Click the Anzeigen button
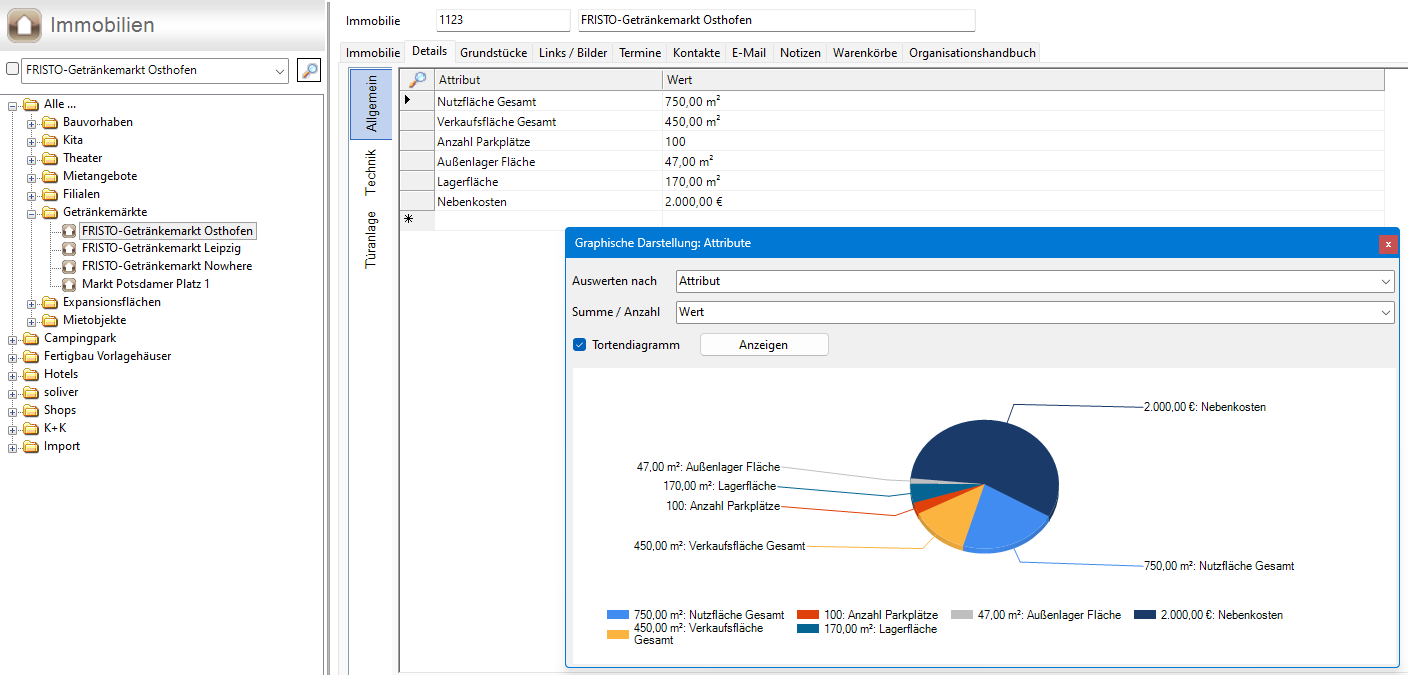Viewport: 1408px width, 675px height. 764,345
